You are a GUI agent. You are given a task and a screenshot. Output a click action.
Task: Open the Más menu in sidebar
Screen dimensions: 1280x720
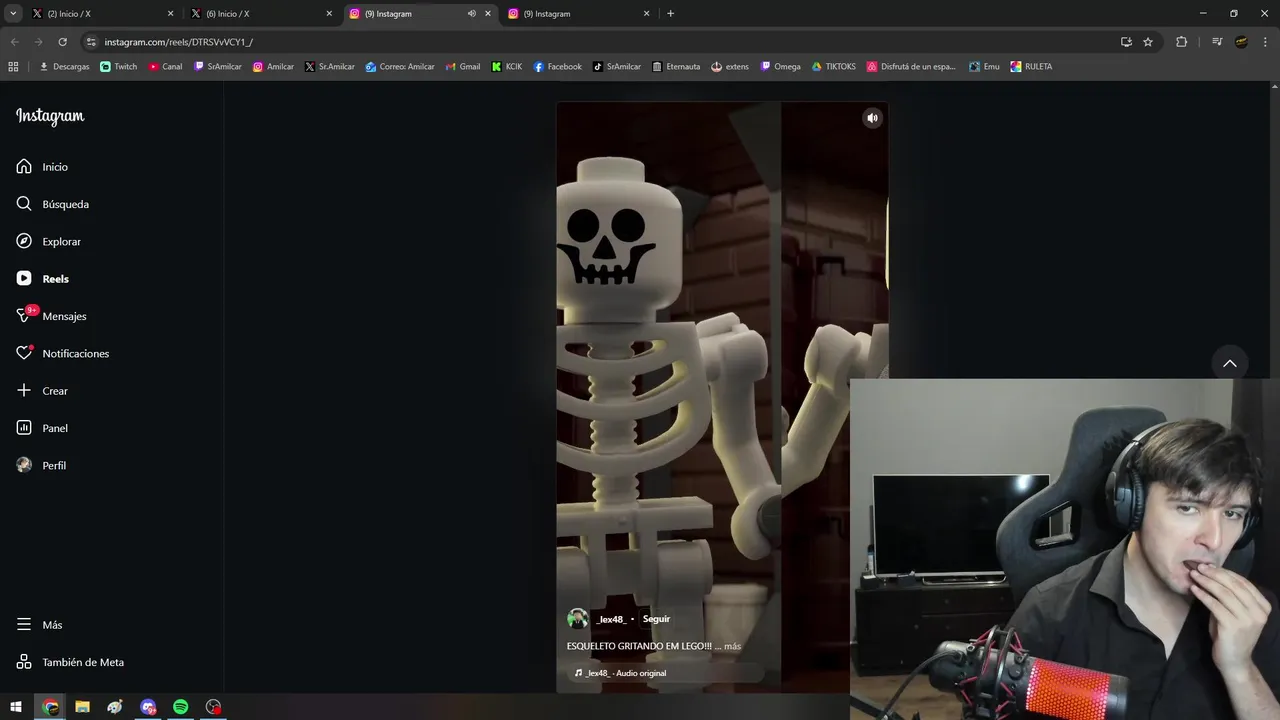coord(39,625)
